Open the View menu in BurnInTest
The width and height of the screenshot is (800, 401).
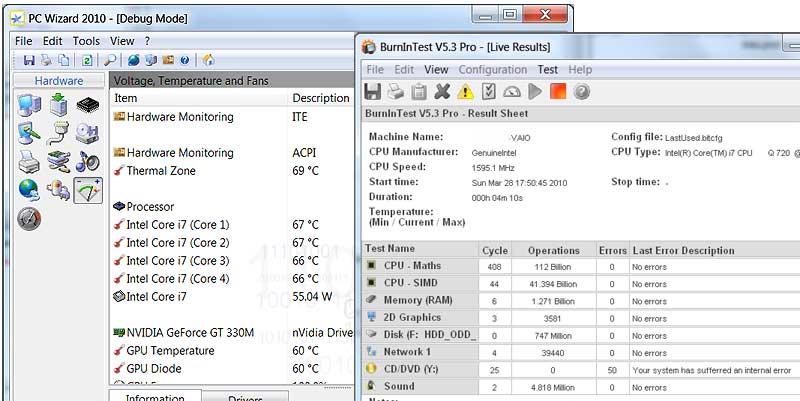pos(436,69)
